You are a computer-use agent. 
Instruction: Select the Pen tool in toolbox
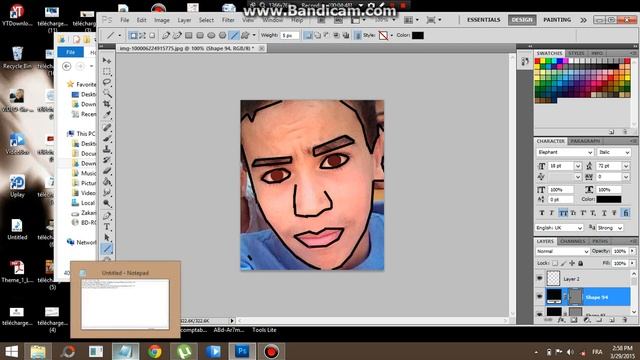point(107,216)
